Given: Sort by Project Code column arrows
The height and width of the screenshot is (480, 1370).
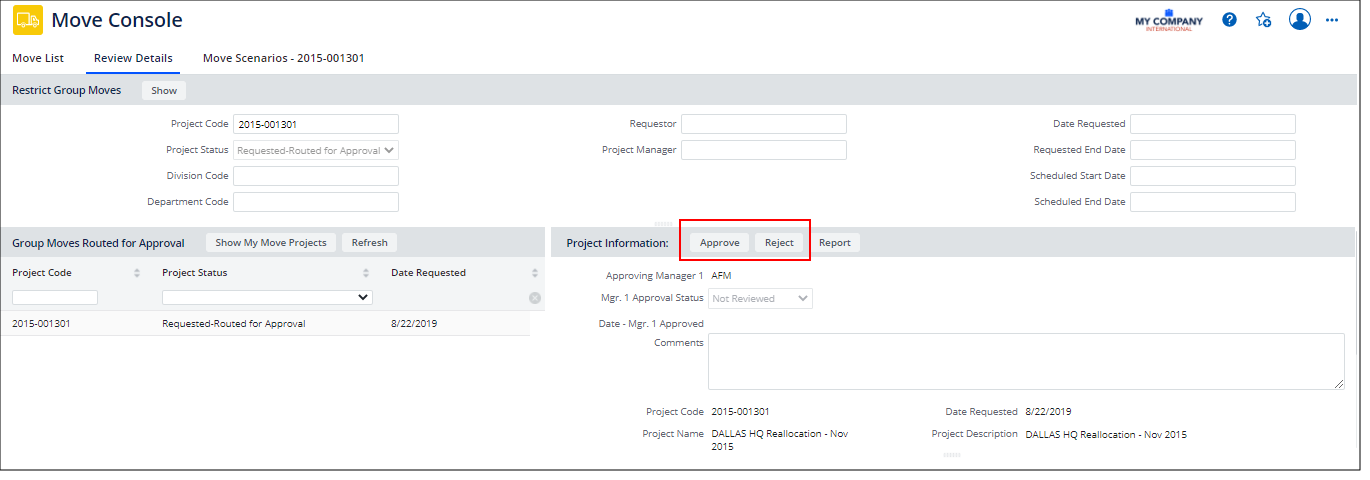Looking at the screenshot, I should pyautogui.click(x=137, y=273).
